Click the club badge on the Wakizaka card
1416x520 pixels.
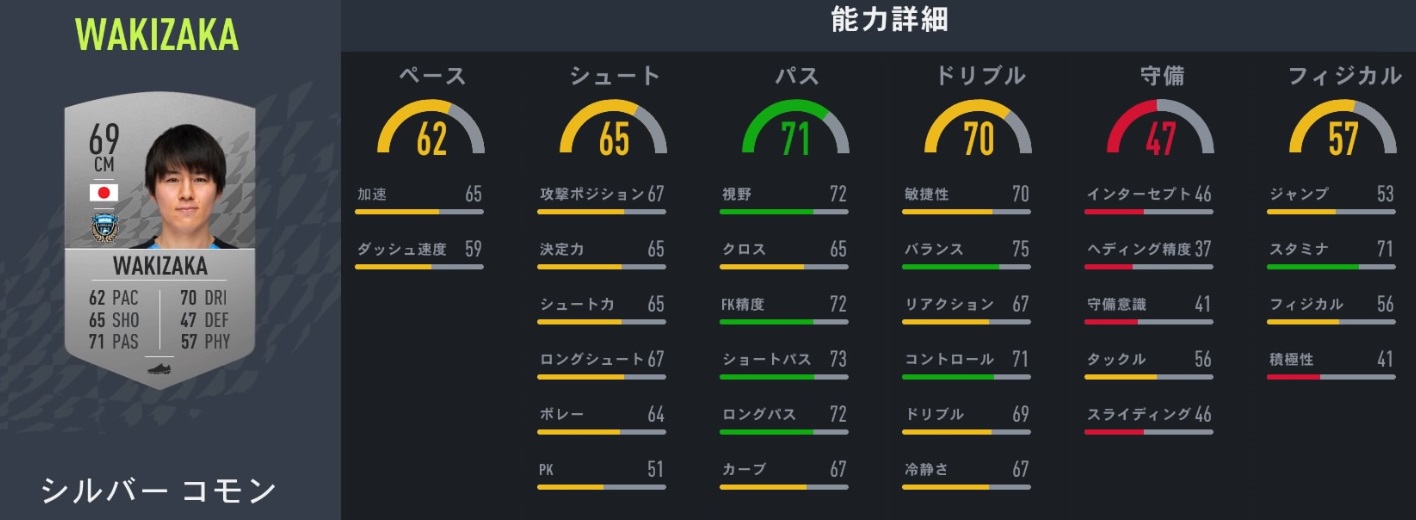click(x=104, y=226)
